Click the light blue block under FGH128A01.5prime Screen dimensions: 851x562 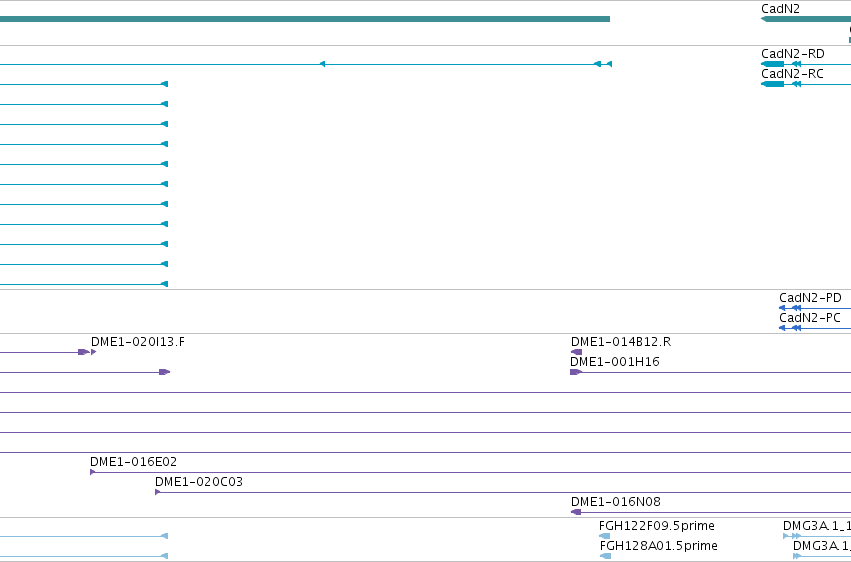606,556
